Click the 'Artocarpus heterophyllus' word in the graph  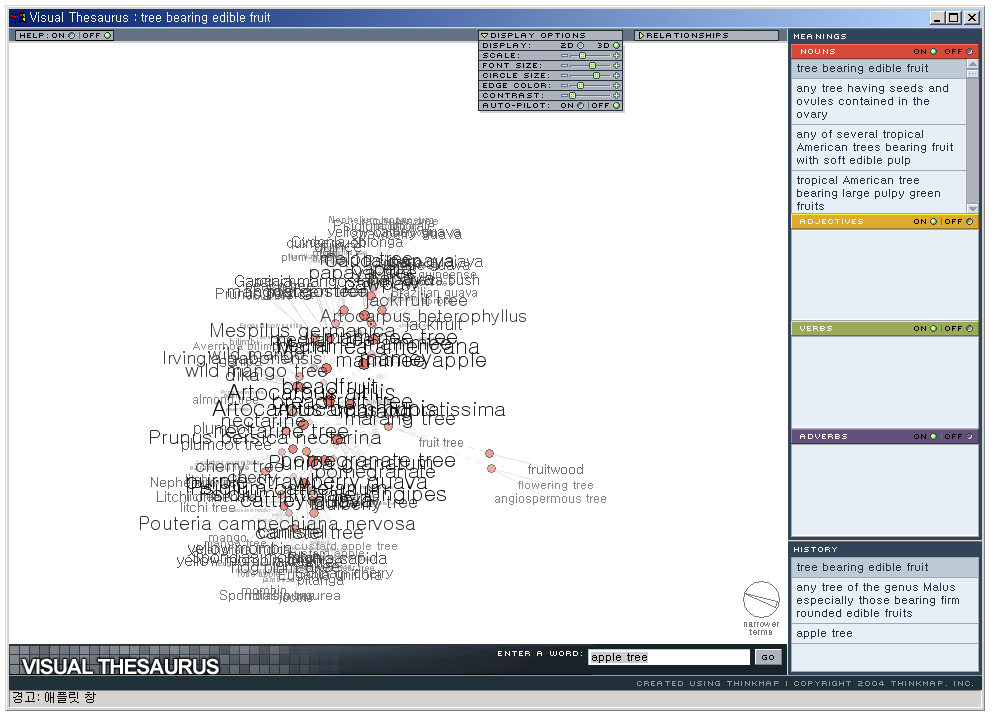point(423,316)
